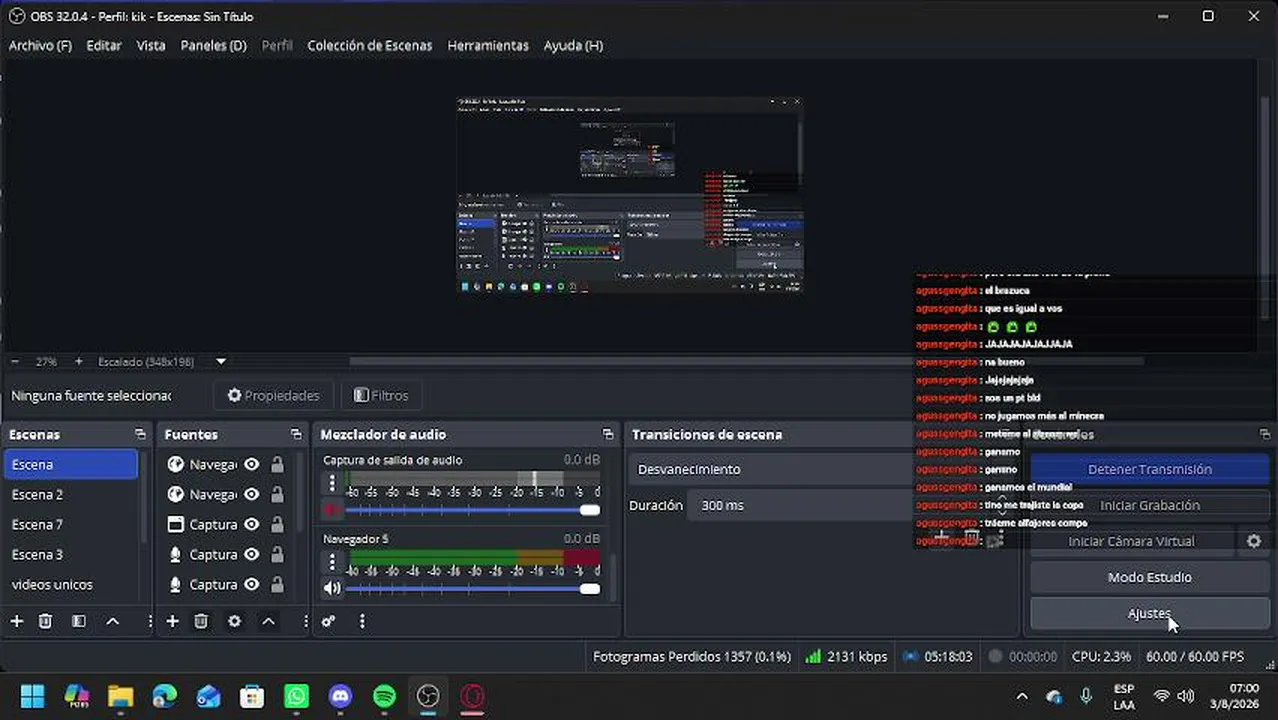
Task: Open Ajustes settings
Action: point(1150,613)
